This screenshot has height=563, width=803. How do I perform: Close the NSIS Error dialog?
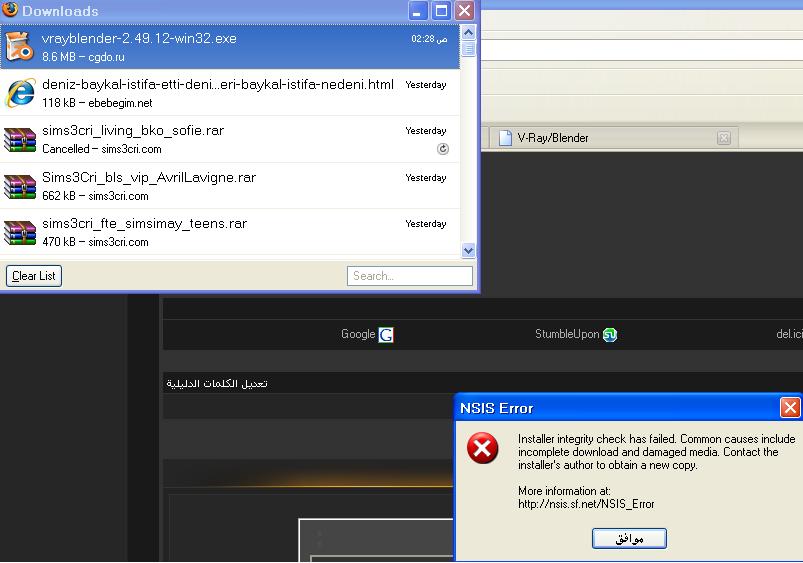790,408
